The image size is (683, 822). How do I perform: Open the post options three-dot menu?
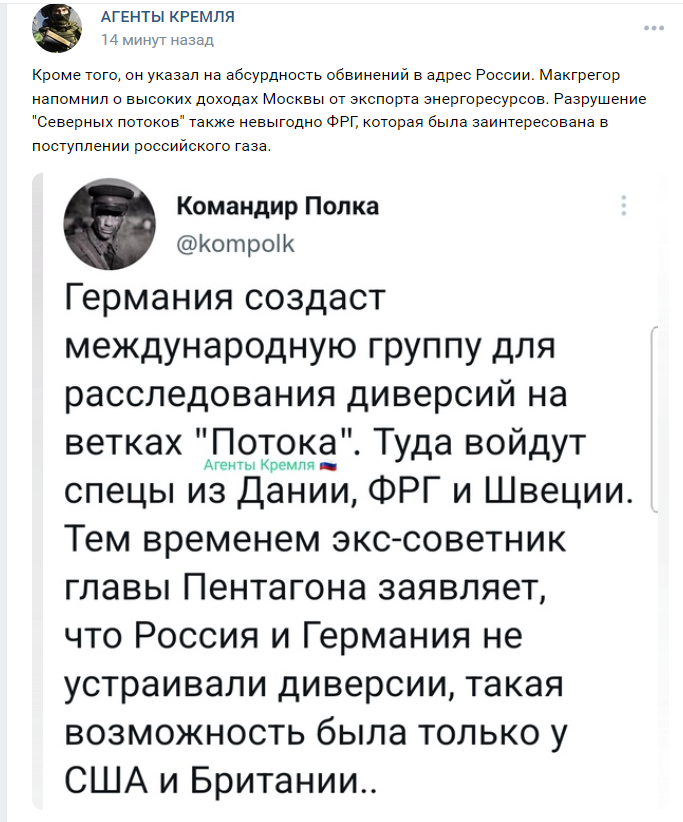pyautogui.click(x=654, y=28)
